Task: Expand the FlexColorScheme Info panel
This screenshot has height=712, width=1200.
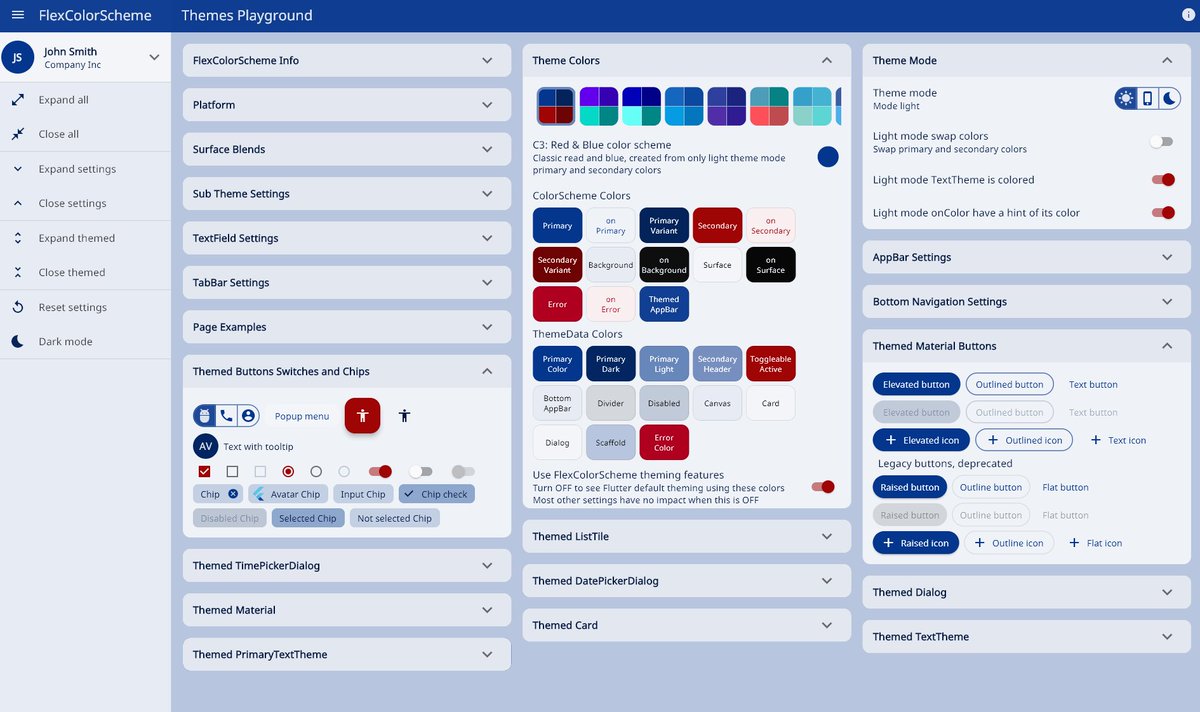Action: point(347,60)
